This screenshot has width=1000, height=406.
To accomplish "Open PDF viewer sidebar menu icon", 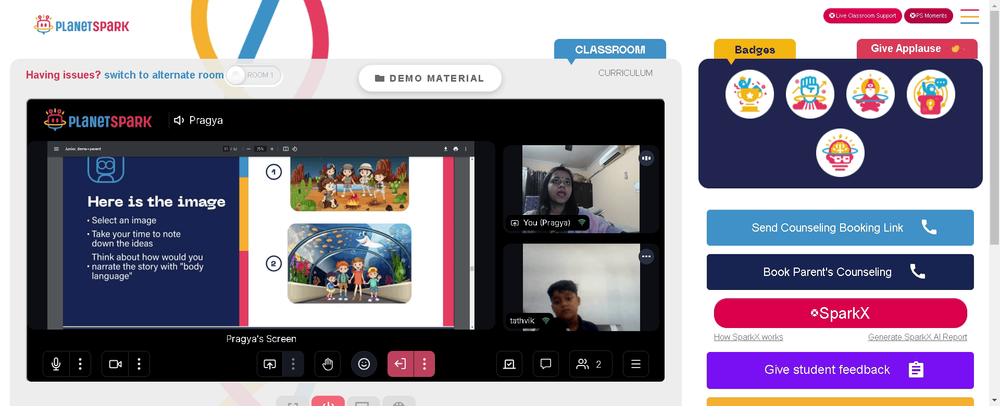I will (56, 149).
